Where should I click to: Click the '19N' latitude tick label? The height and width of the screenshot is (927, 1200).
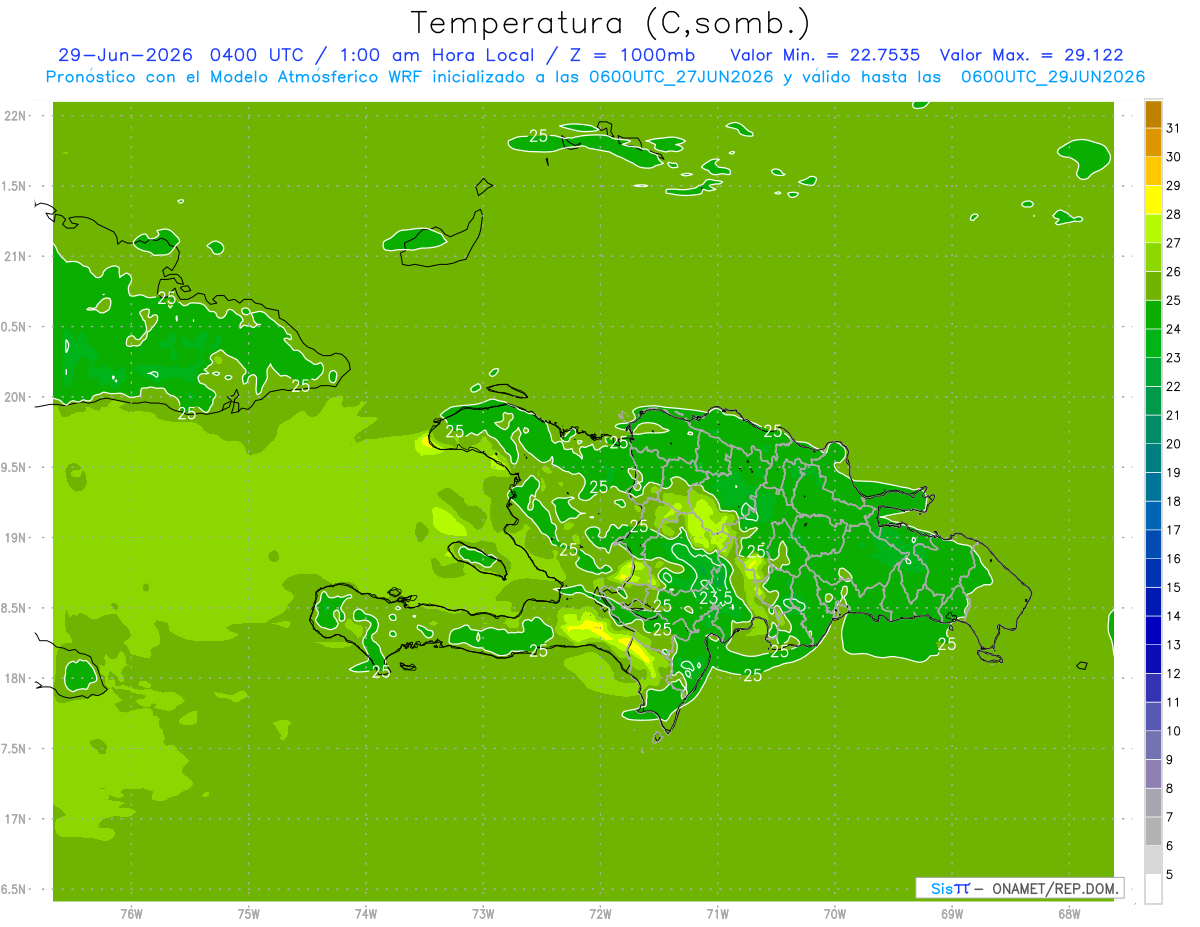(x=15, y=538)
